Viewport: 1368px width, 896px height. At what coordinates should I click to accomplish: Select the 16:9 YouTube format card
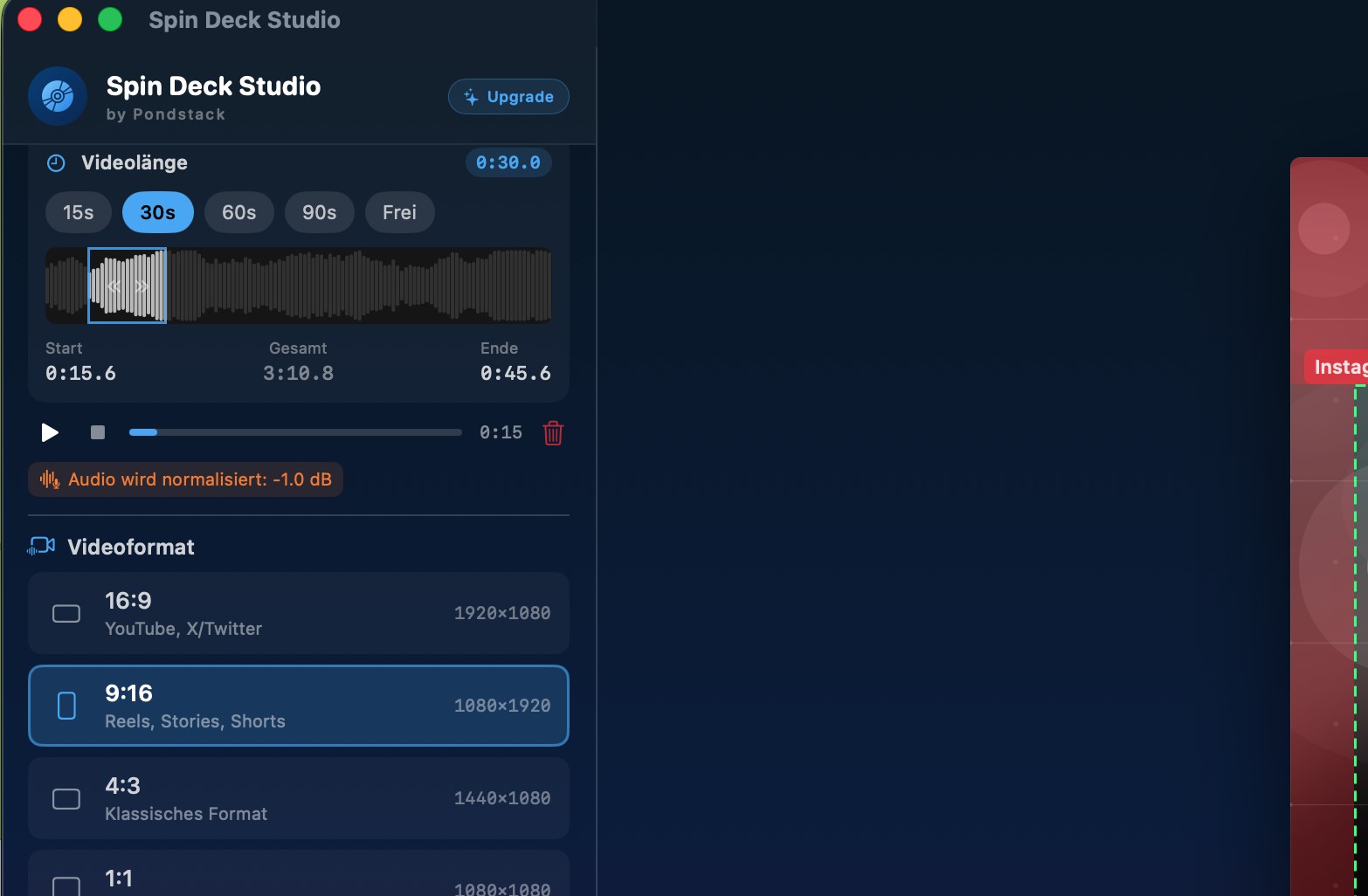pos(299,613)
